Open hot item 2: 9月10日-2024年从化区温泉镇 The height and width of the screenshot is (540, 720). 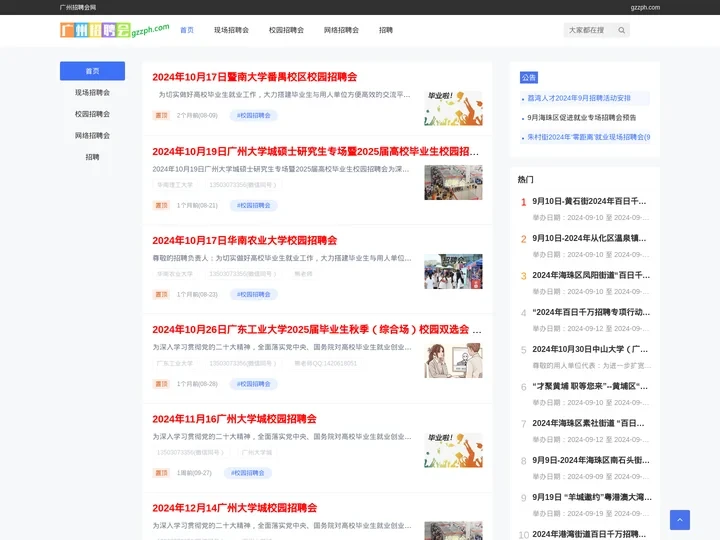tap(589, 238)
